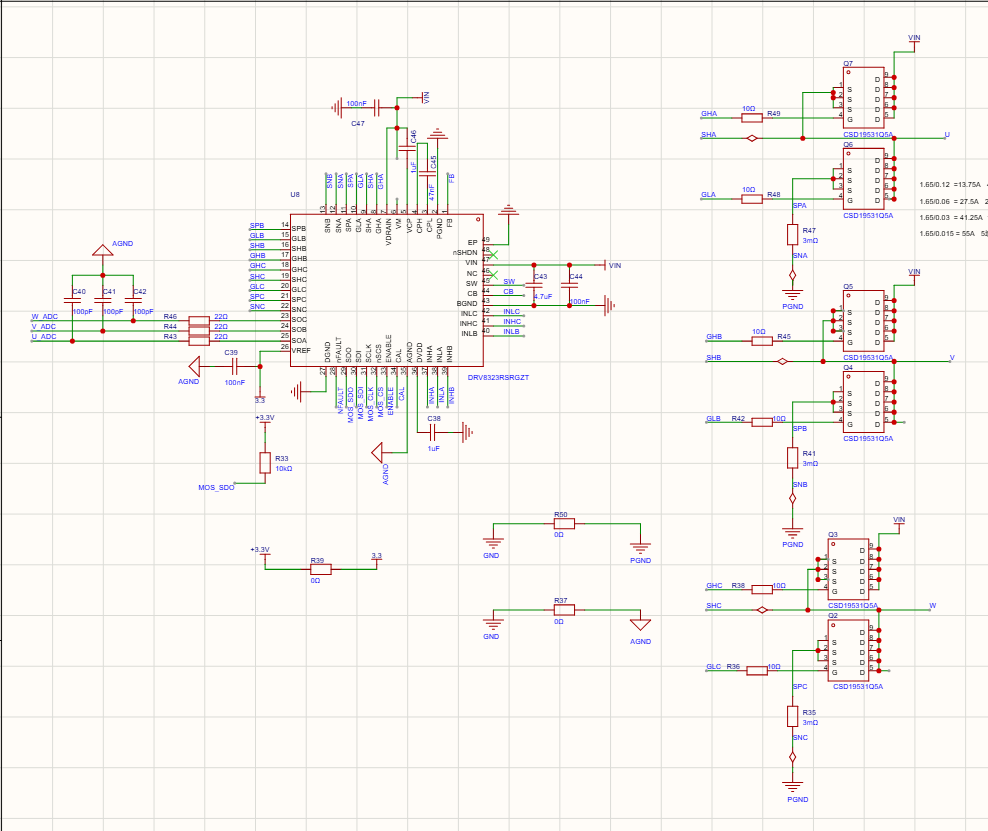This screenshot has height=831, width=988.
Task: Click the AGND power symbol above C41
Action: (x=103, y=250)
